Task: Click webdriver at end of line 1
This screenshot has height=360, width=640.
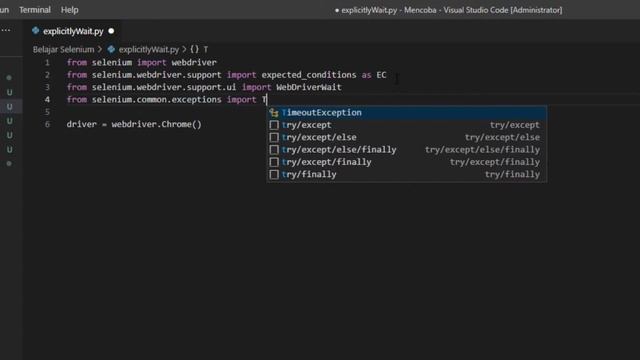Action: [x=194, y=62]
